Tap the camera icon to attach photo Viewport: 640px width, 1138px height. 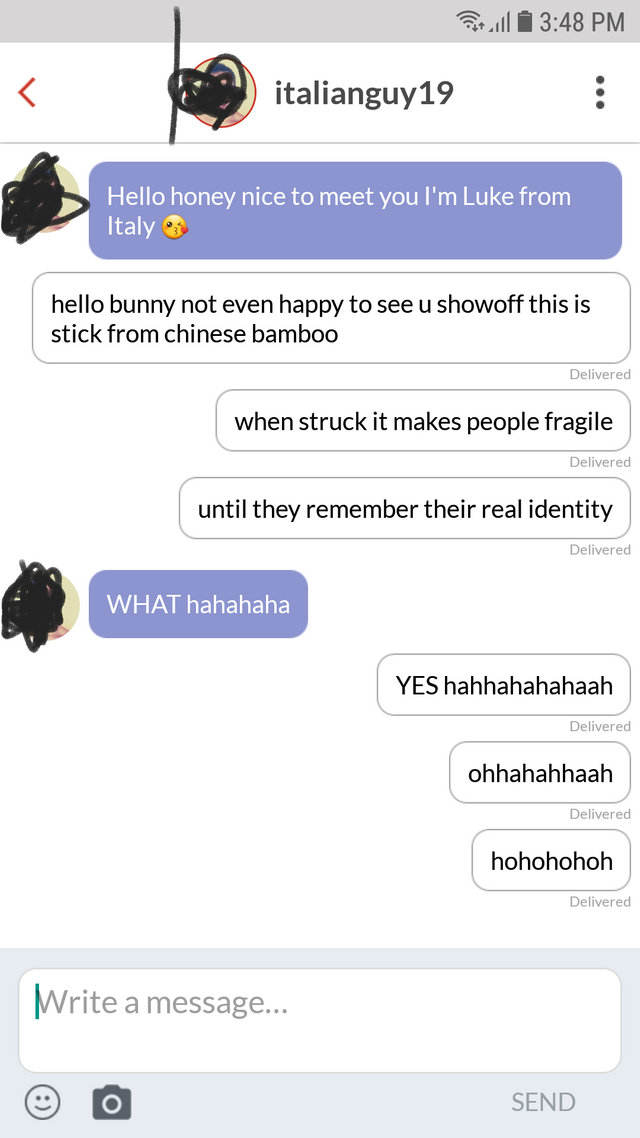pos(112,1102)
